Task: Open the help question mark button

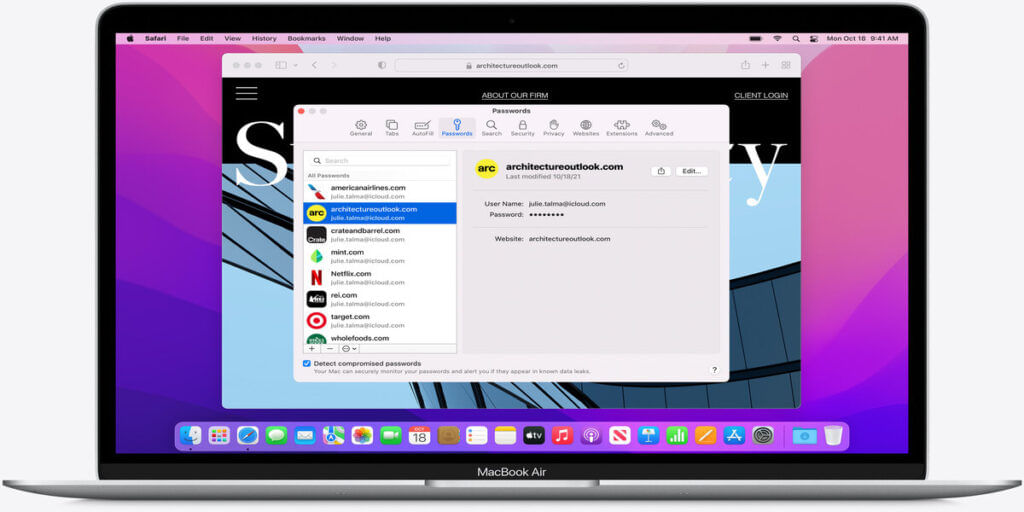Action: [714, 370]
